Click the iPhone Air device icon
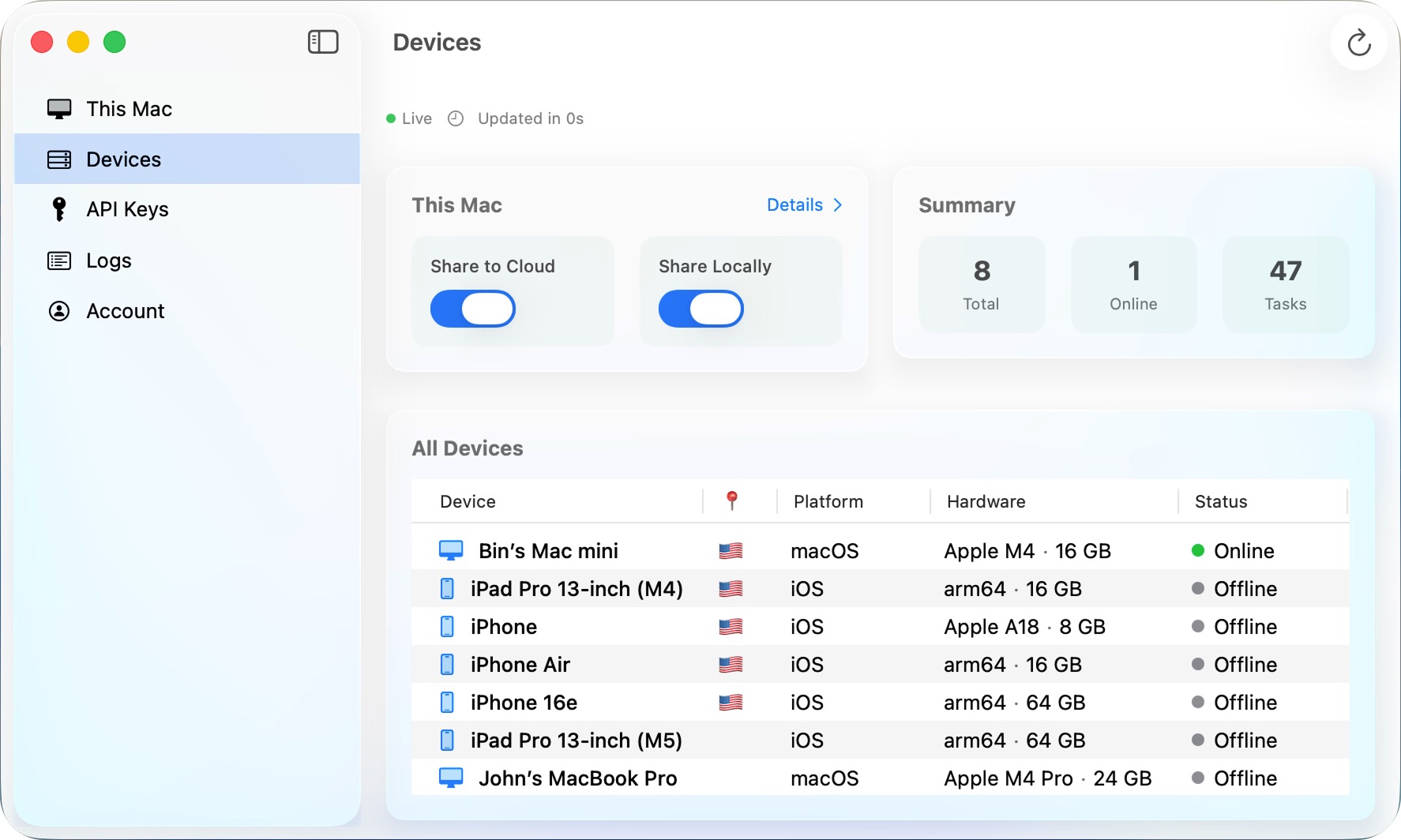The image size is (1401, 840). (x=448, y=664)
